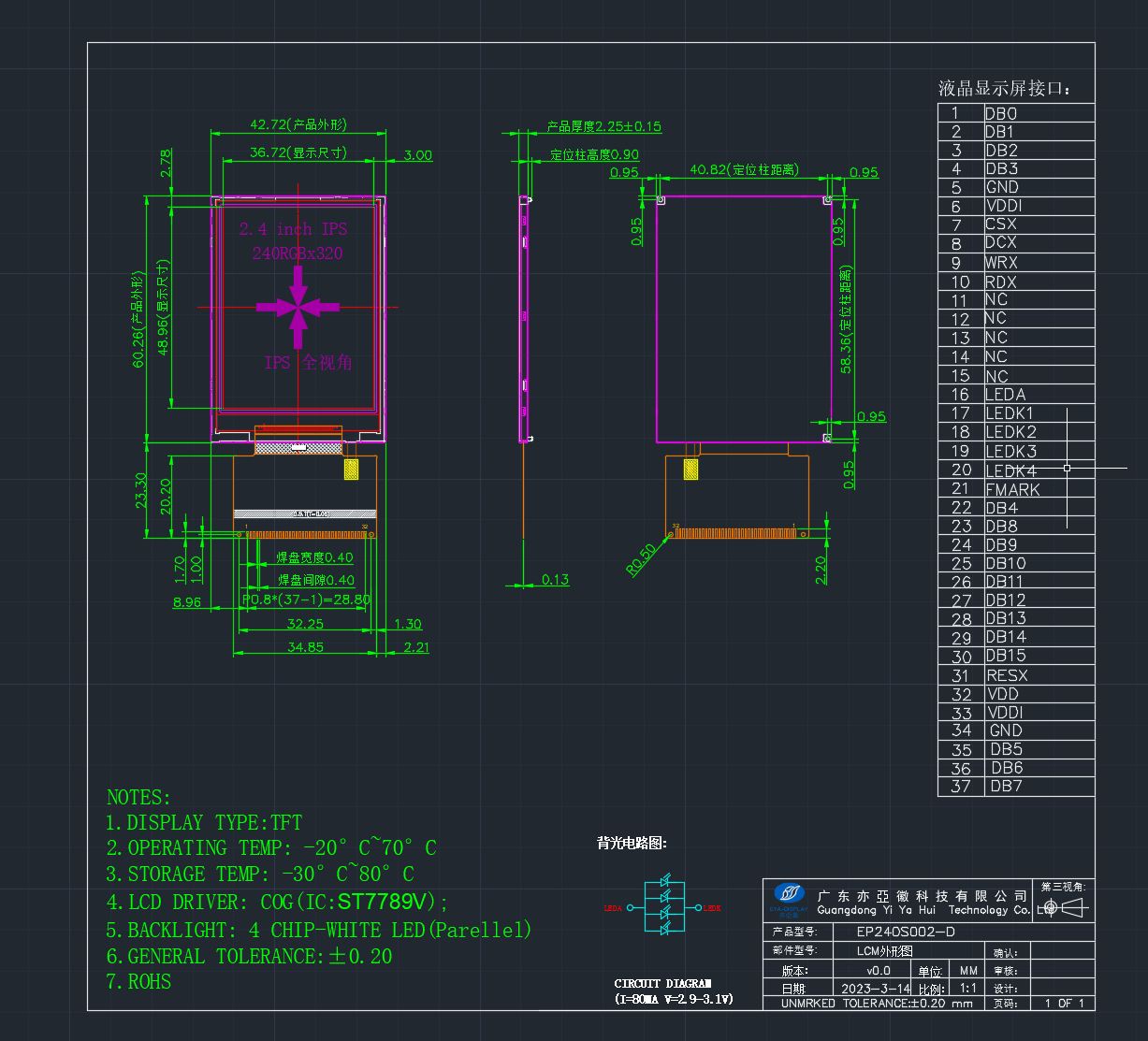
Task: Select the "3.00" dimension text
Action: point(417,155)
